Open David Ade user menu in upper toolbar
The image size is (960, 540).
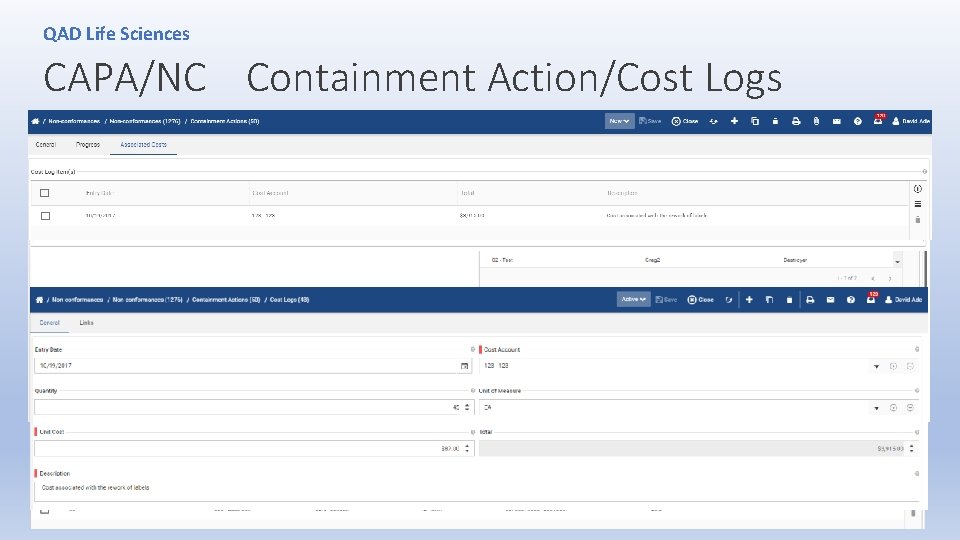[x=911, y=121]
